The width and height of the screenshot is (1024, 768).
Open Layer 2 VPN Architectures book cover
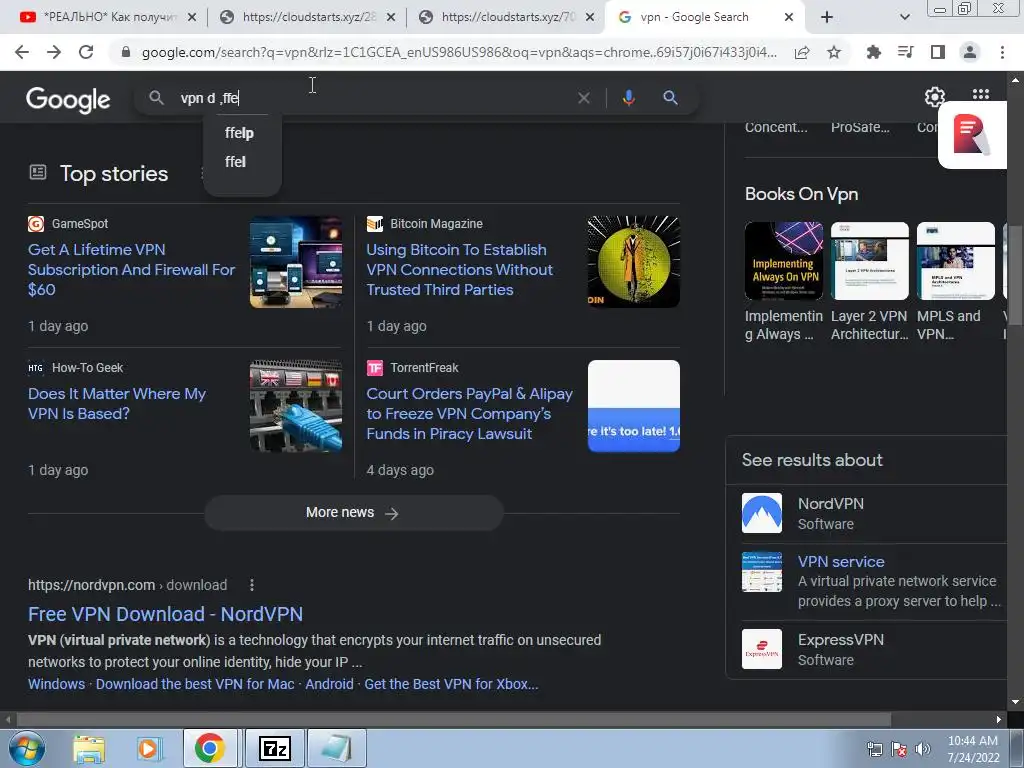[869, 261]
